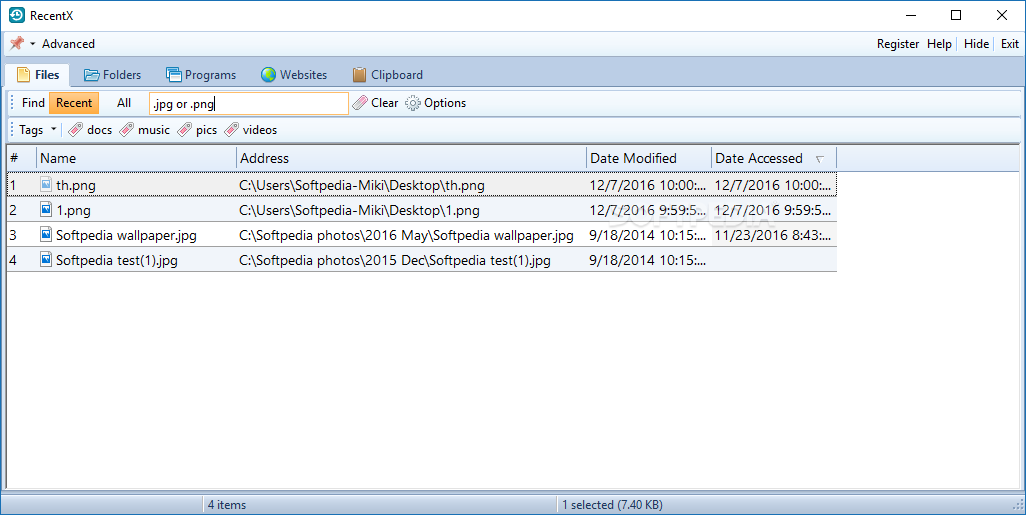Filter by the music tag label
The width and height of the screenshot is (1026, 515).
154,130
